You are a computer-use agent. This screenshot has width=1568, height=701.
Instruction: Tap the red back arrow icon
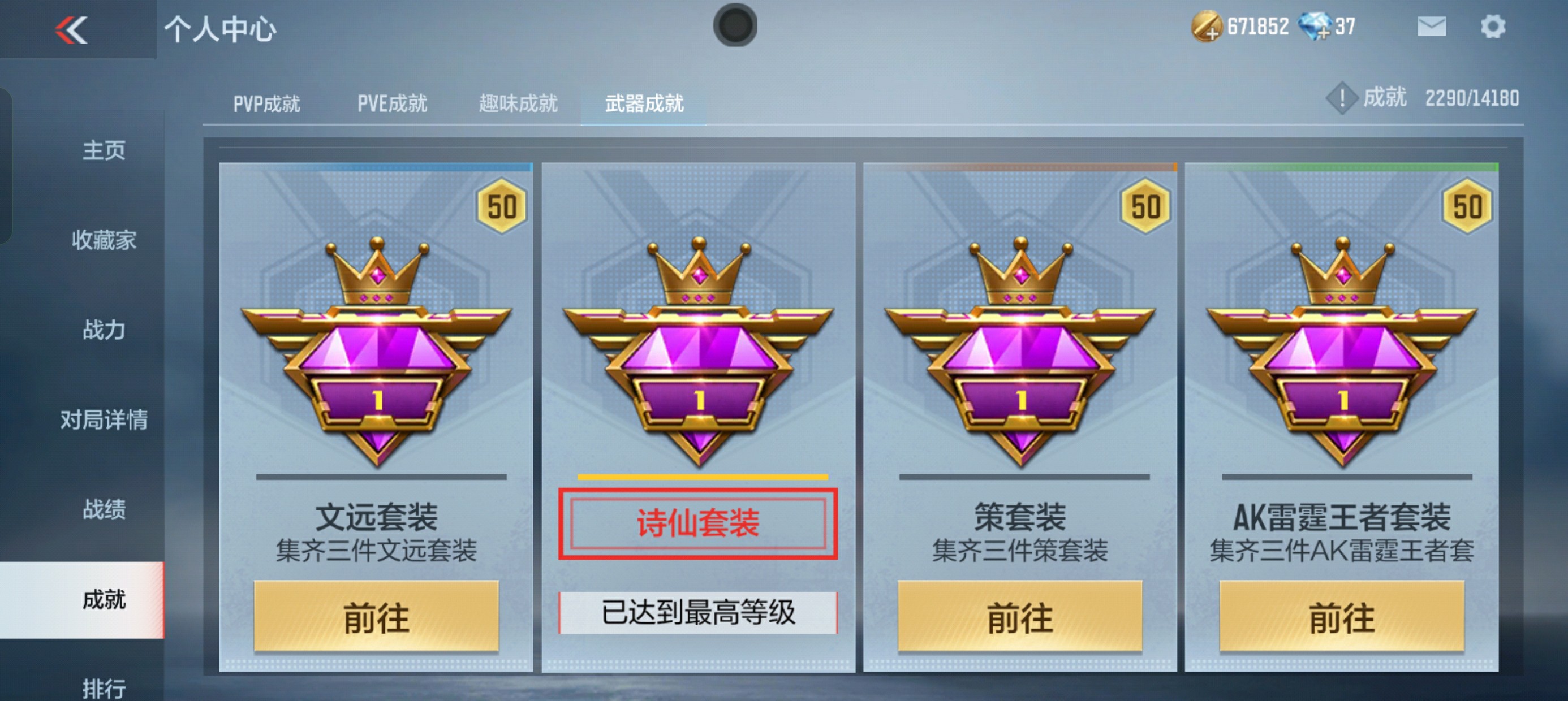click(71, 30)
